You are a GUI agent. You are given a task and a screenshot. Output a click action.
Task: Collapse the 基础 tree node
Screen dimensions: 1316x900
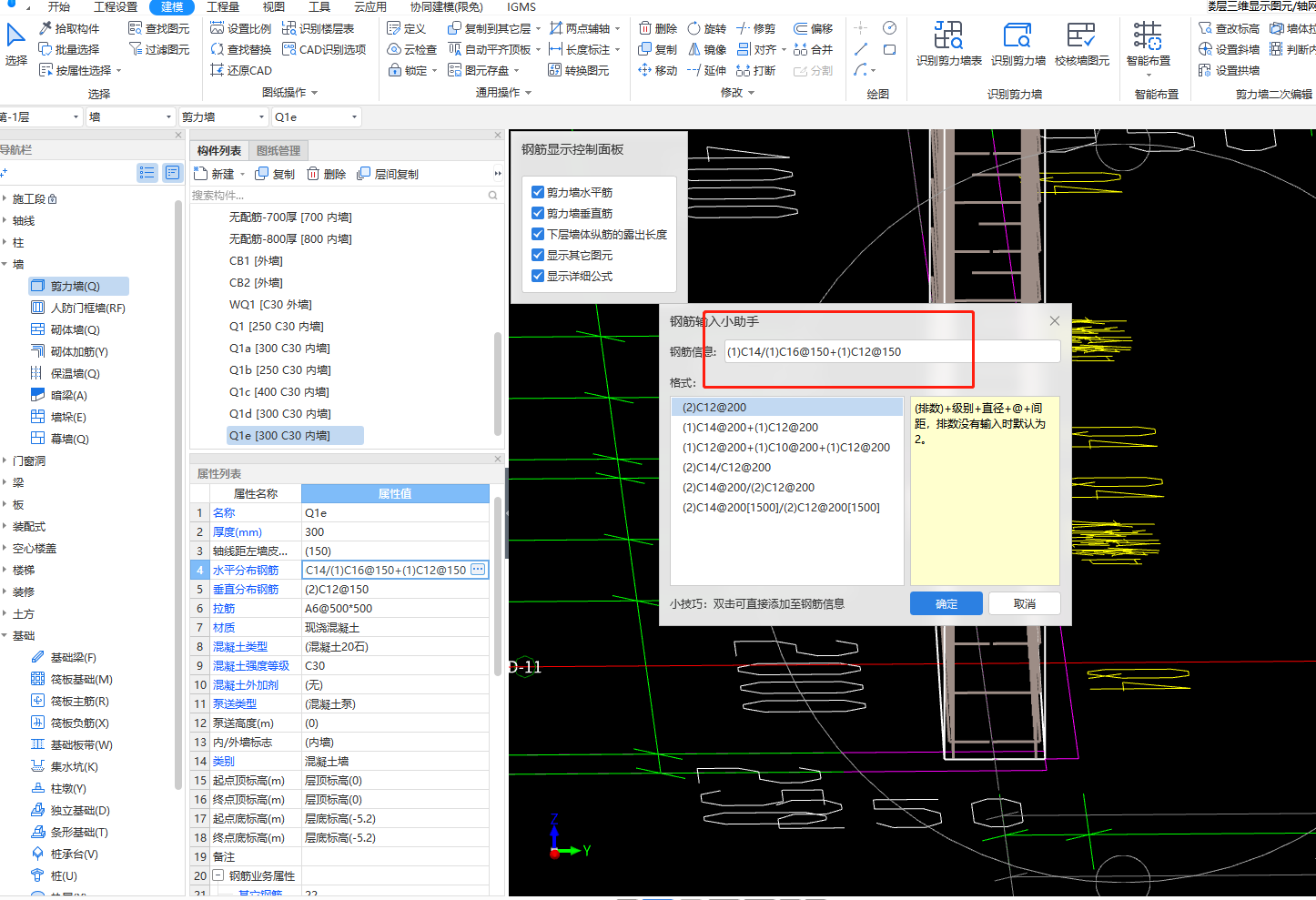[x=5, y=635]
